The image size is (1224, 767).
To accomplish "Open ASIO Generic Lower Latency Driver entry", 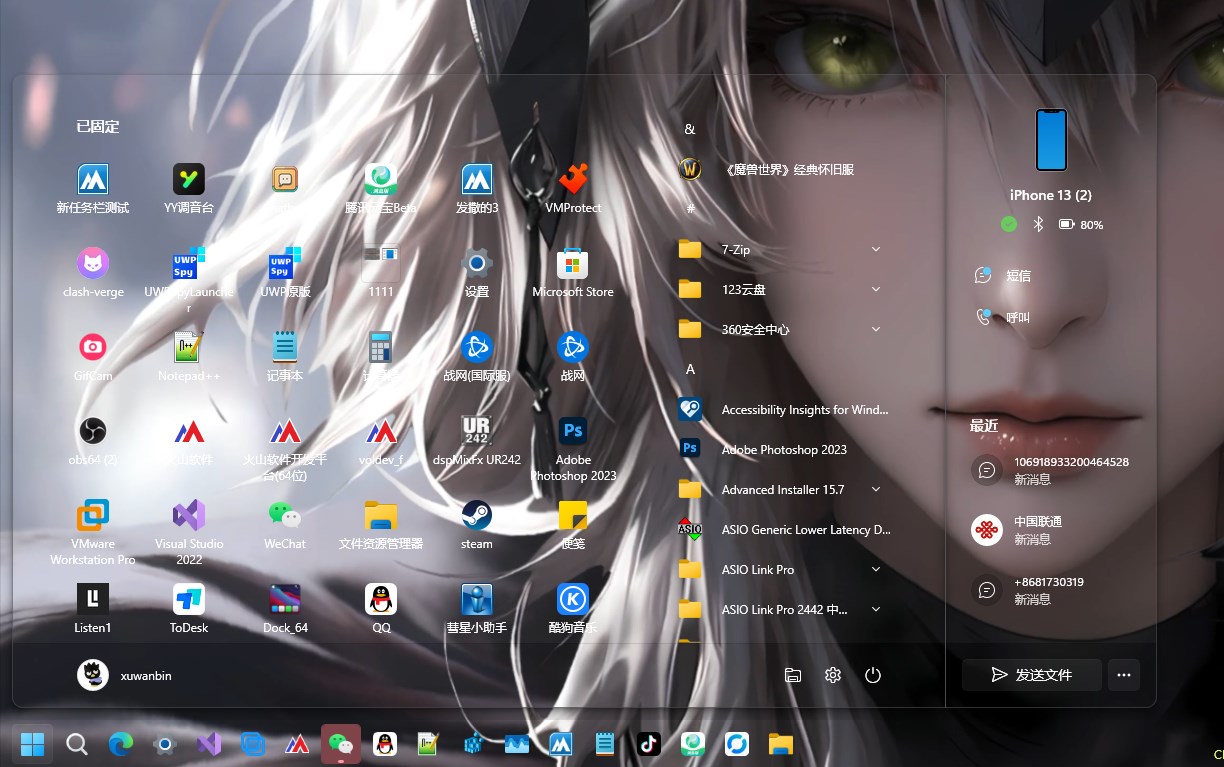I will tap(781, 529).
